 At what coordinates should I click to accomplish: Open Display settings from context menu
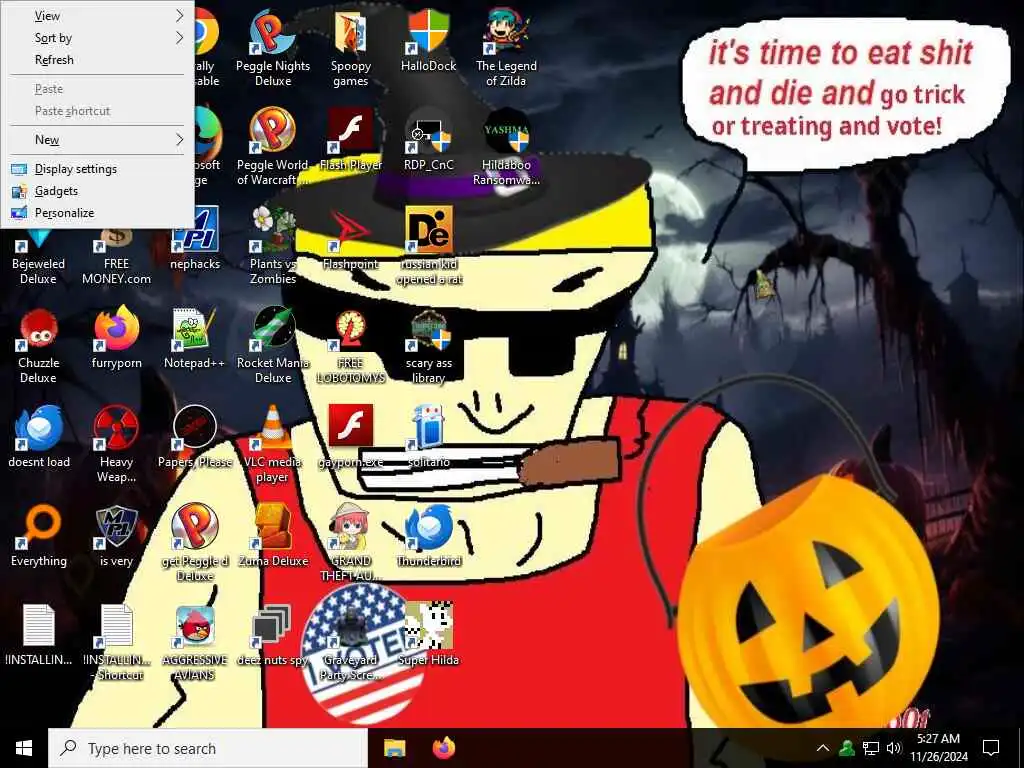(x=98, y=168)
